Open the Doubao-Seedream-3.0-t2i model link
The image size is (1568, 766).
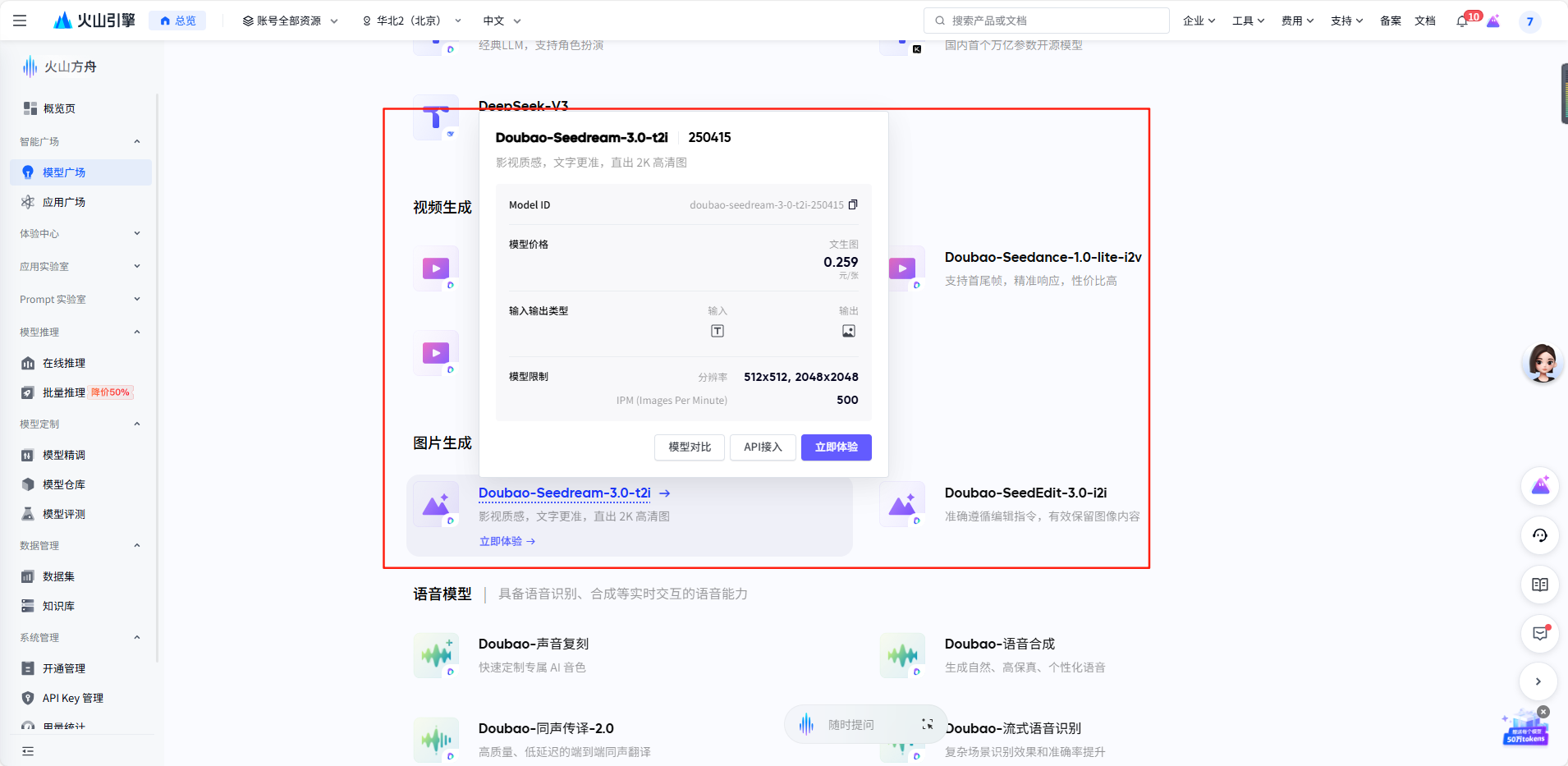click(565, 493)
